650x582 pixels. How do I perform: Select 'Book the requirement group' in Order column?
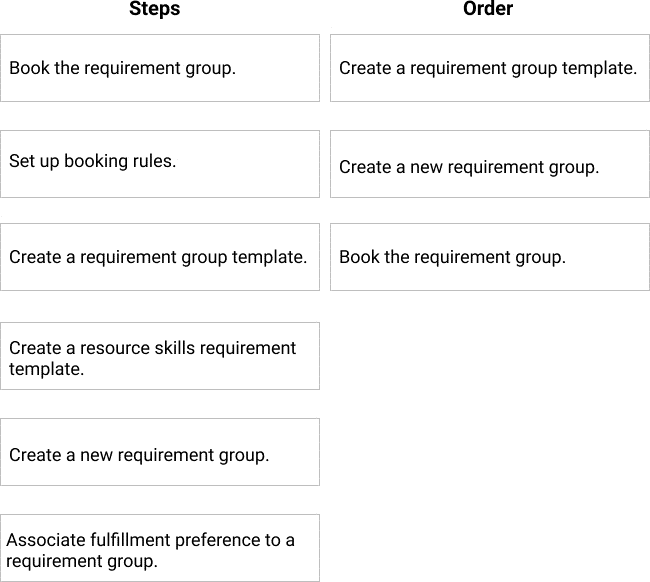(489, 257)
